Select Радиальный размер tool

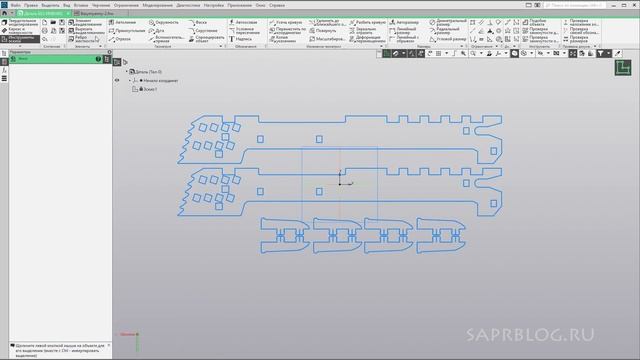point(444,31)
